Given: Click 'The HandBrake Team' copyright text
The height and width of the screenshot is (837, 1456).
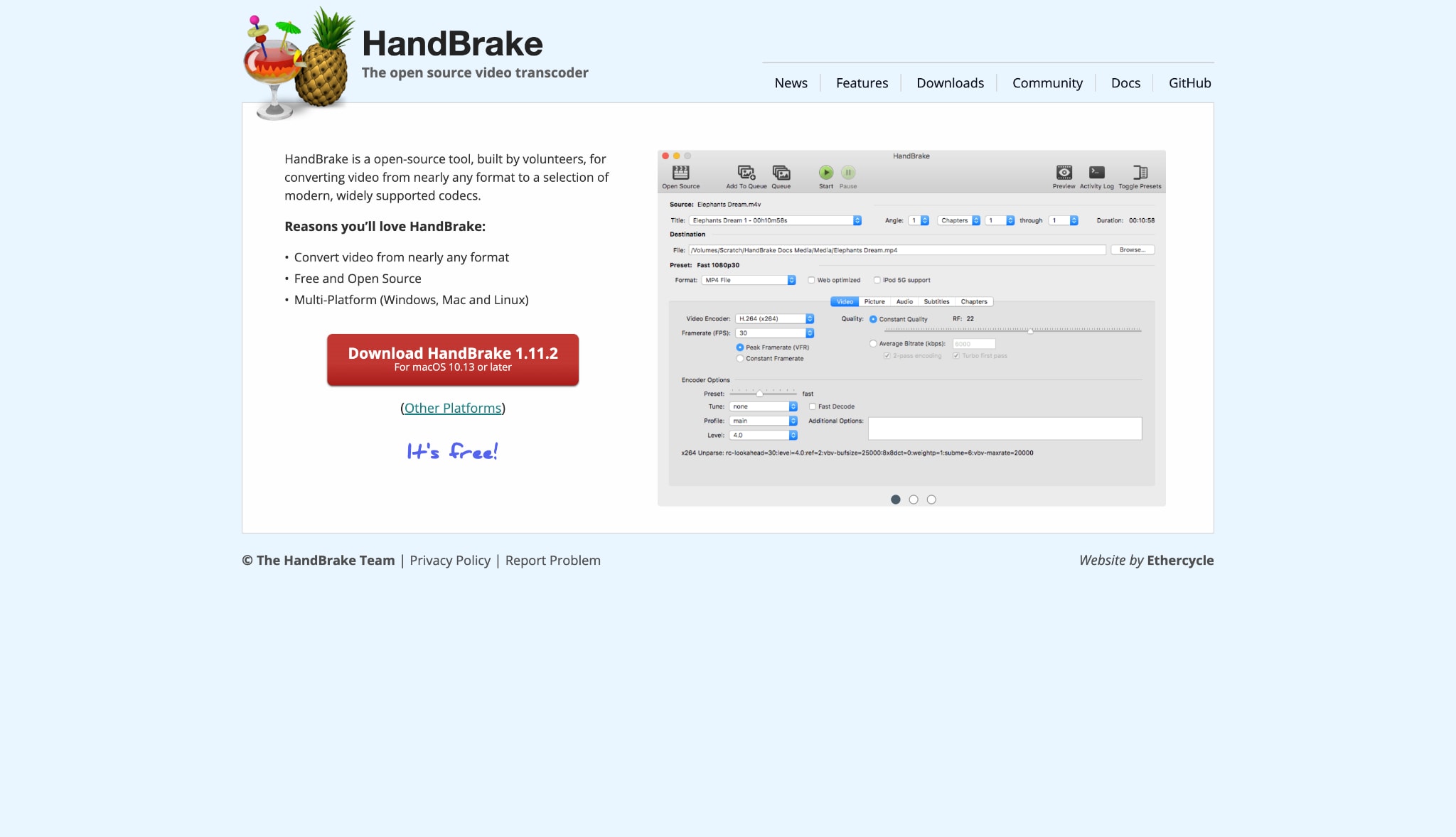Looking at the screenshot, I should coord(325,561).
